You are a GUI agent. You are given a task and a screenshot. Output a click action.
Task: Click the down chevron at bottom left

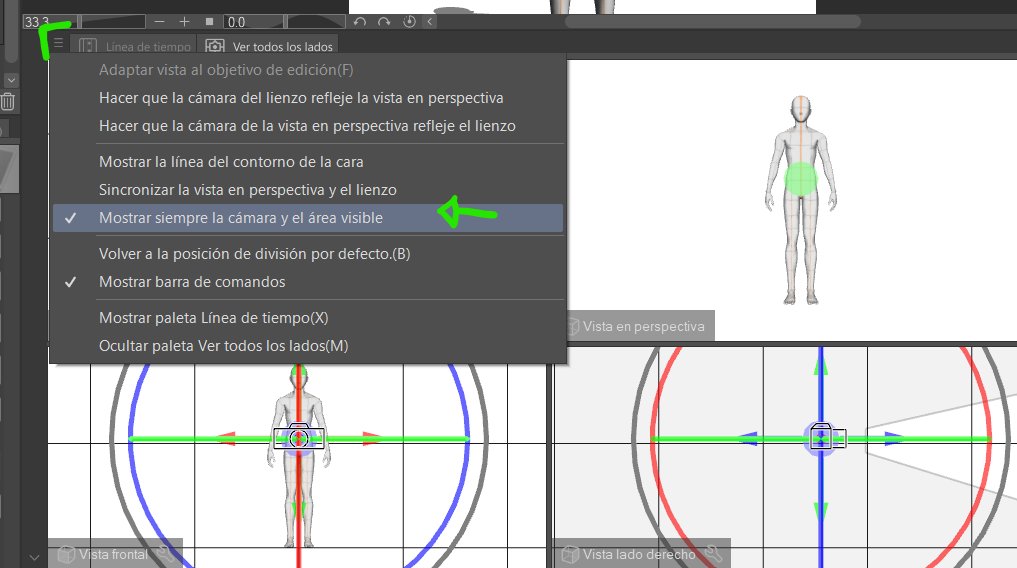tap(34, 556)
